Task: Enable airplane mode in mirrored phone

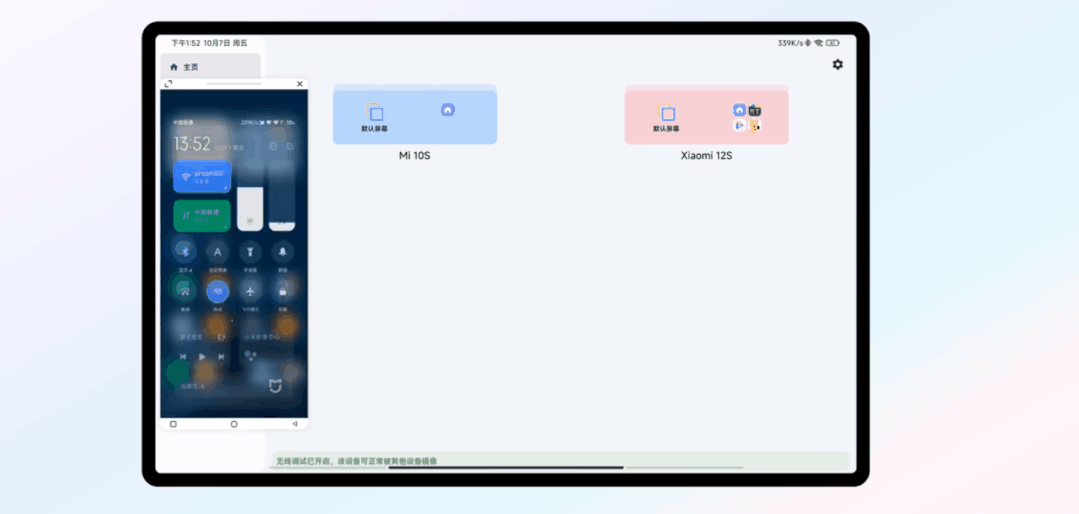Action: (x=250, y=291)
